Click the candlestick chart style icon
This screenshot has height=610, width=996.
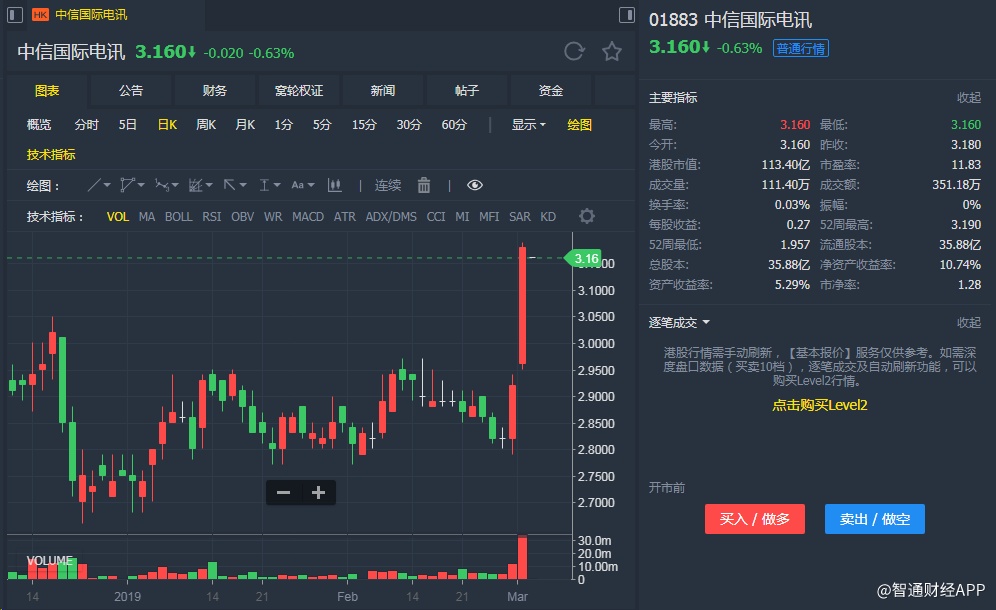[334, 185]
